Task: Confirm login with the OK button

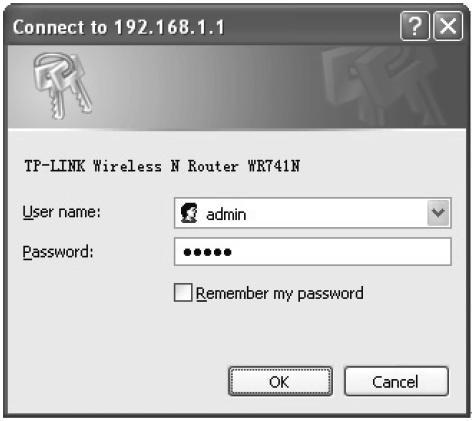Action: point(280,382)
